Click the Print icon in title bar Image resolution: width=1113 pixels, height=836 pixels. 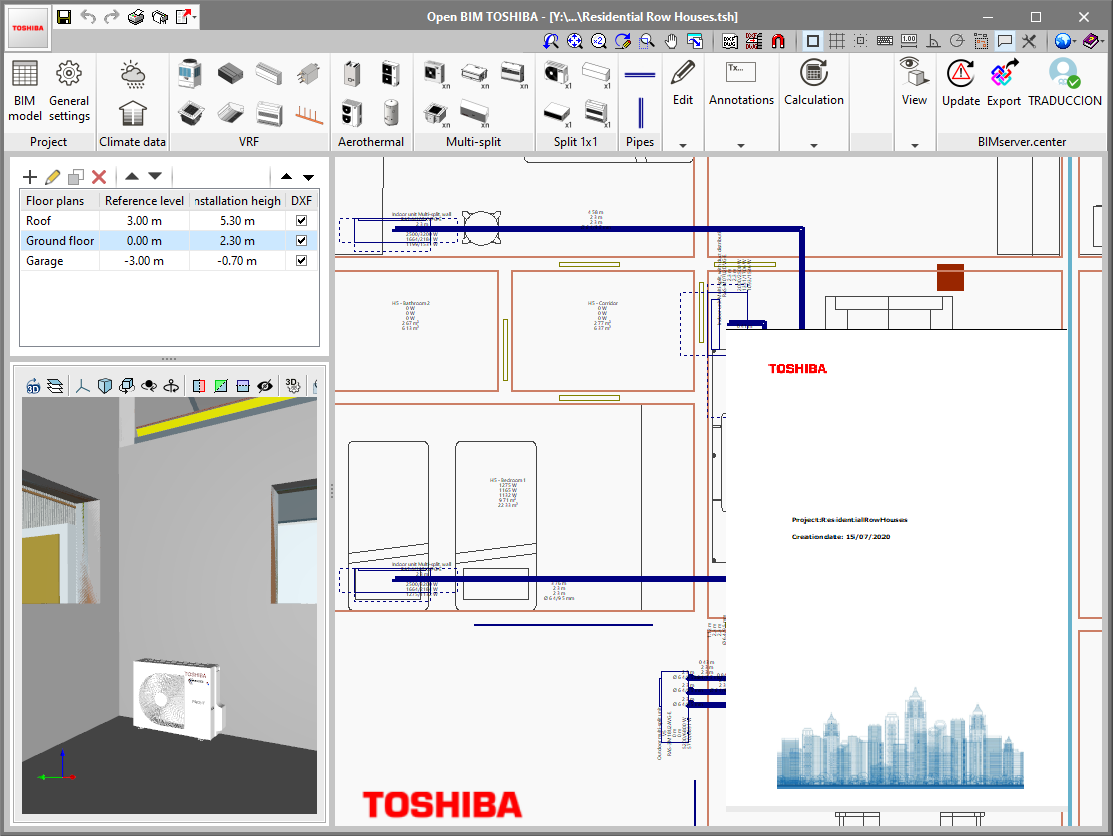tap(136, 16)
